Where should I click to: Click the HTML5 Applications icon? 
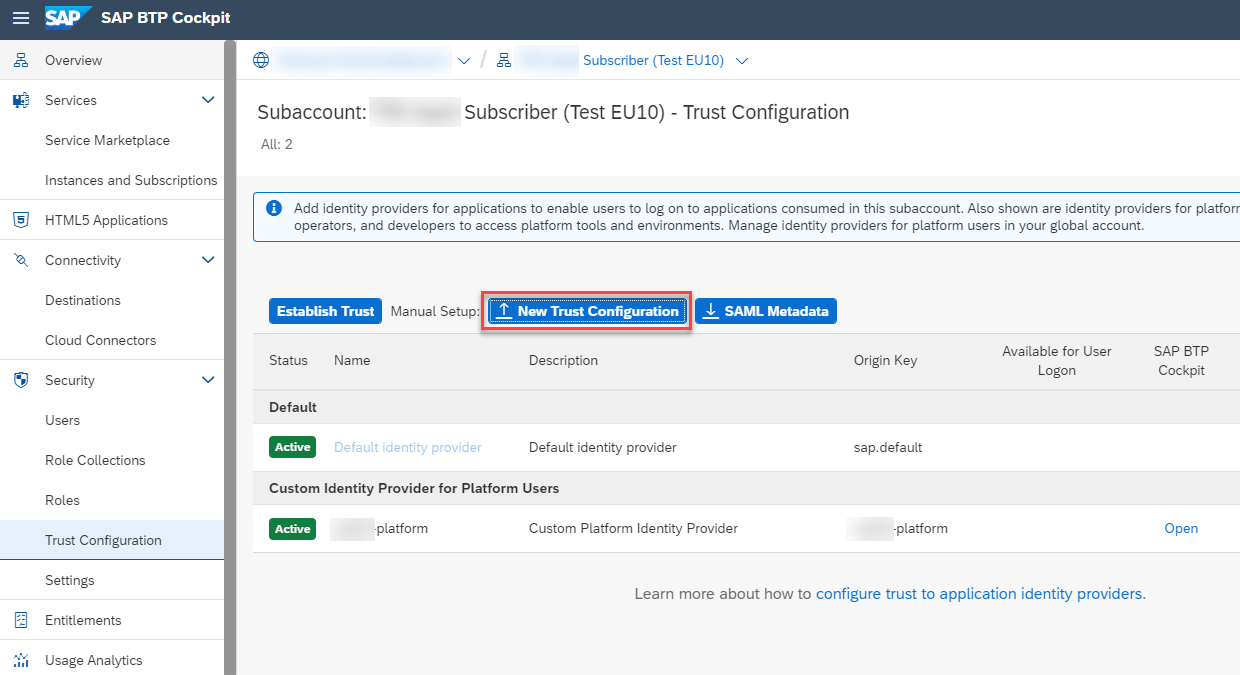(x=21, y=220)
